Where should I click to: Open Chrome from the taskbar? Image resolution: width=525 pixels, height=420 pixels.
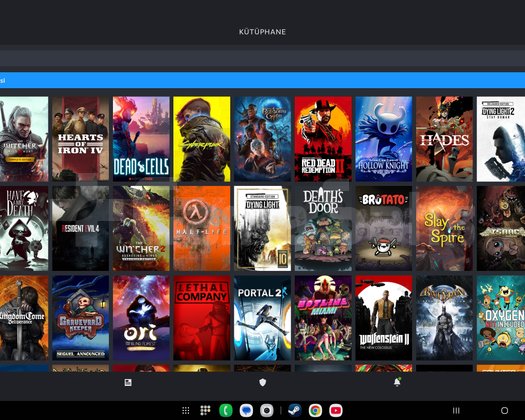[315, 410]
